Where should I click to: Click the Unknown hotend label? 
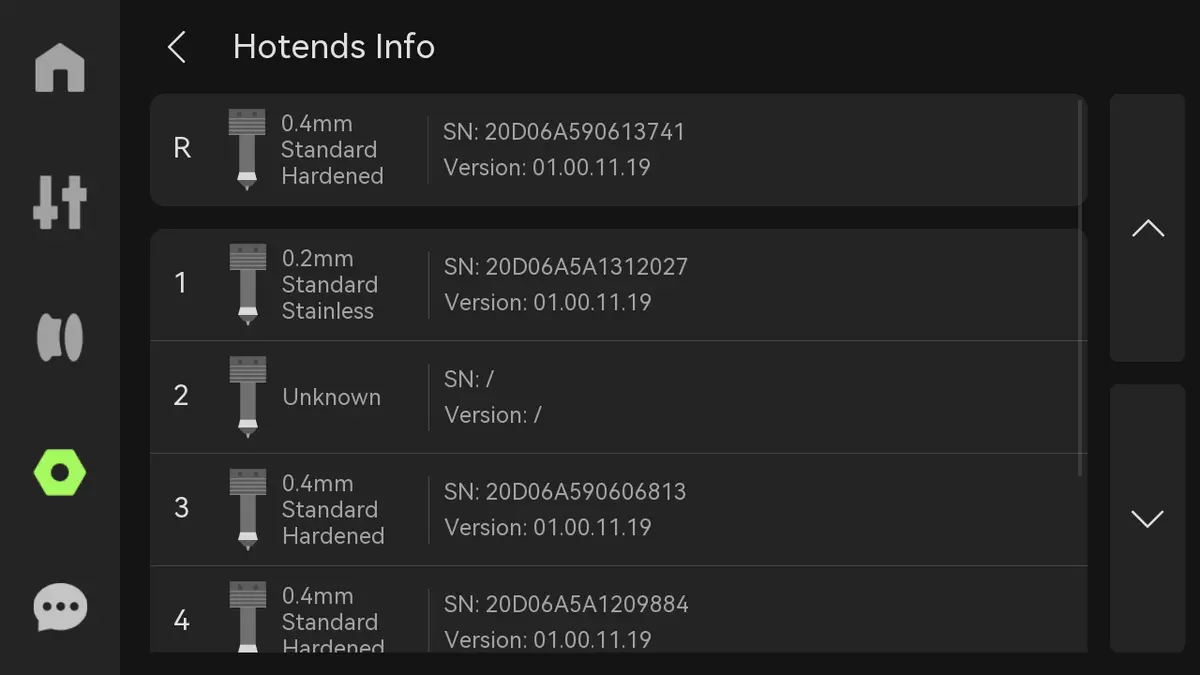(332, 397)
